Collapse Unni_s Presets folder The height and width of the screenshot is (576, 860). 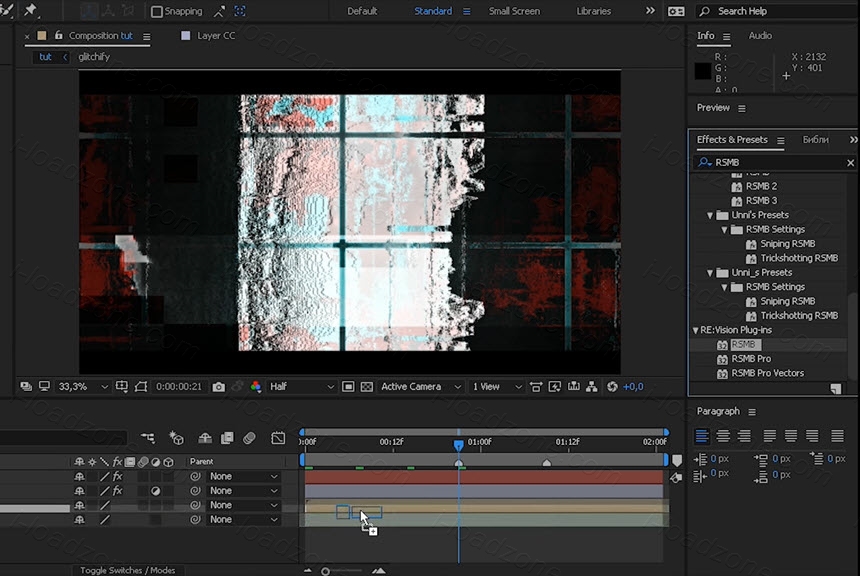coord(710,273)
